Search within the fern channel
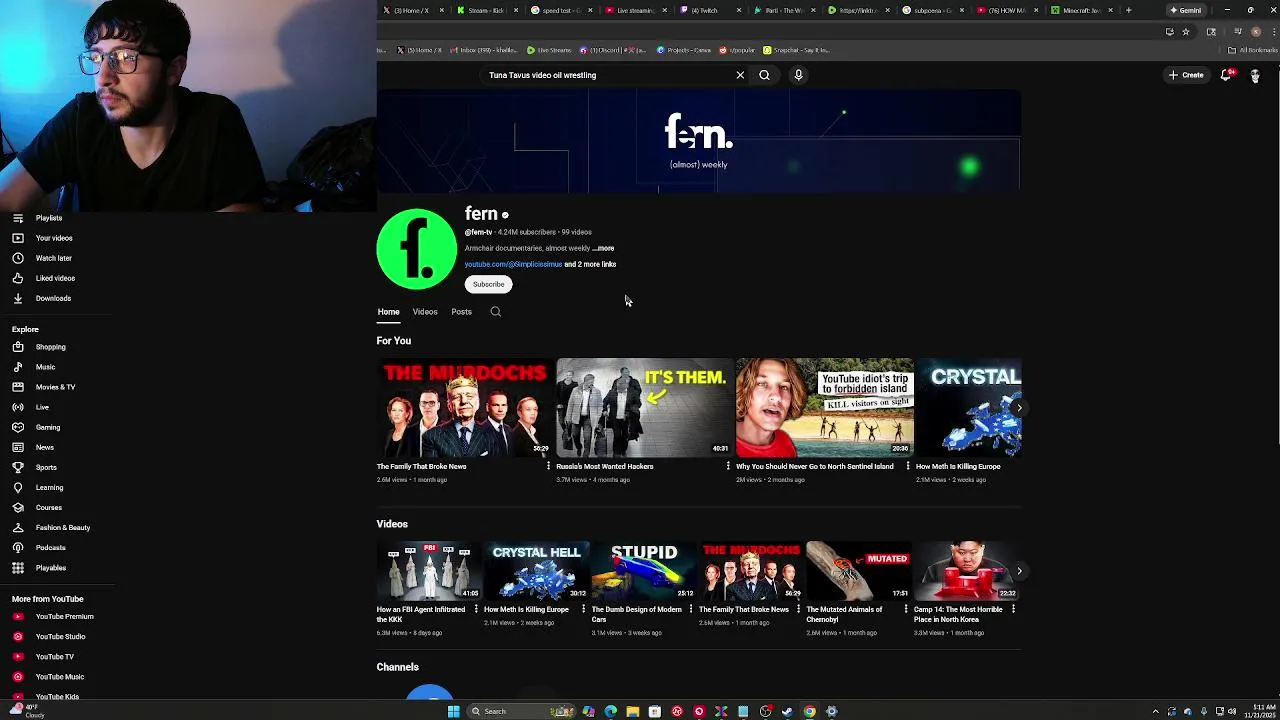 495,312
